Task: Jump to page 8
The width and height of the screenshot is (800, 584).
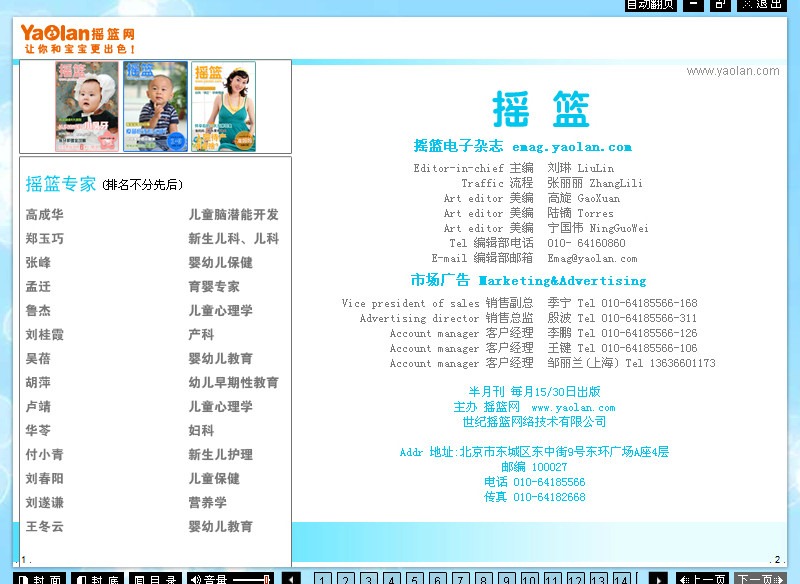Action: 483,579
